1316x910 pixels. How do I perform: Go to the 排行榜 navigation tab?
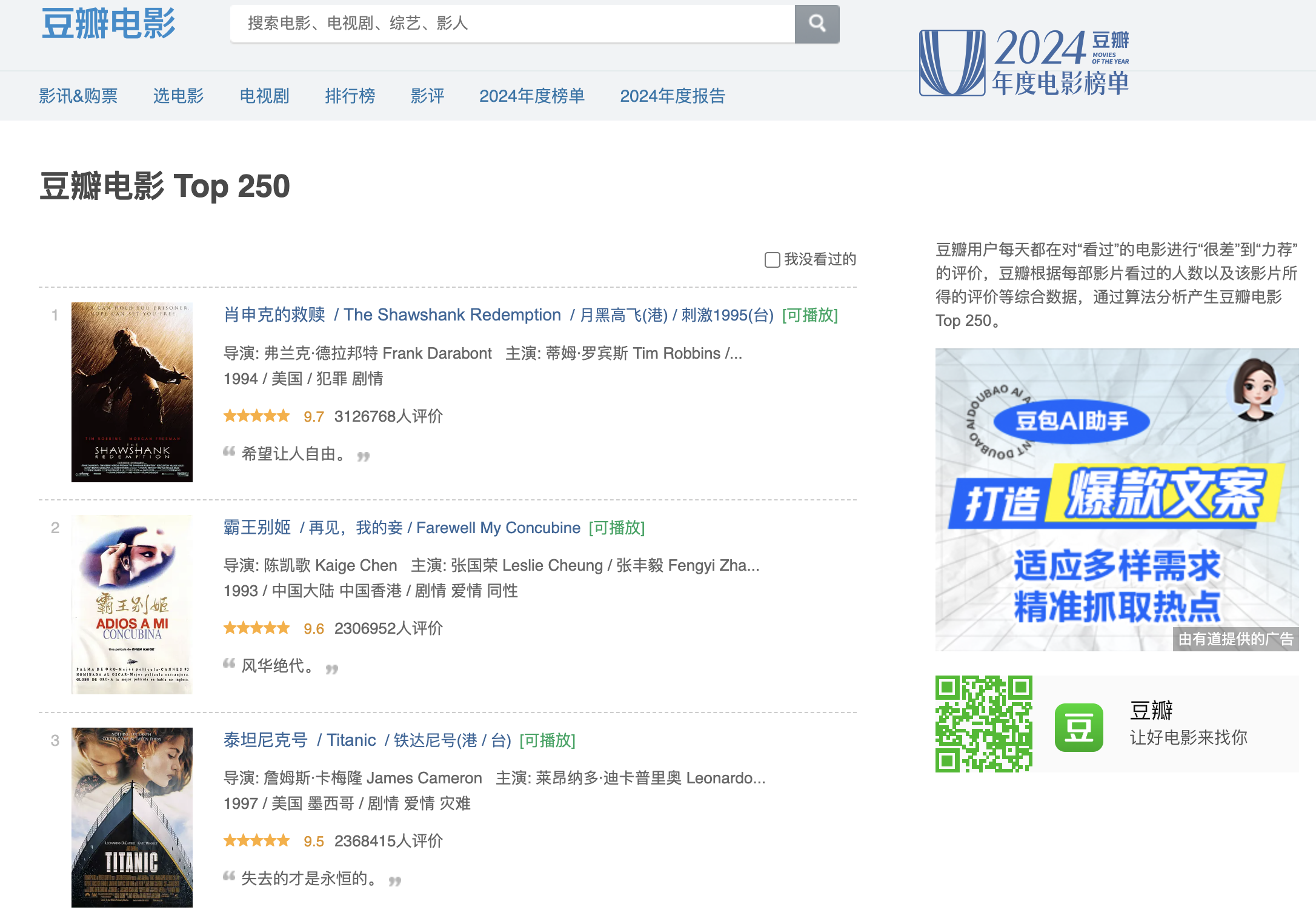[350, 96]
